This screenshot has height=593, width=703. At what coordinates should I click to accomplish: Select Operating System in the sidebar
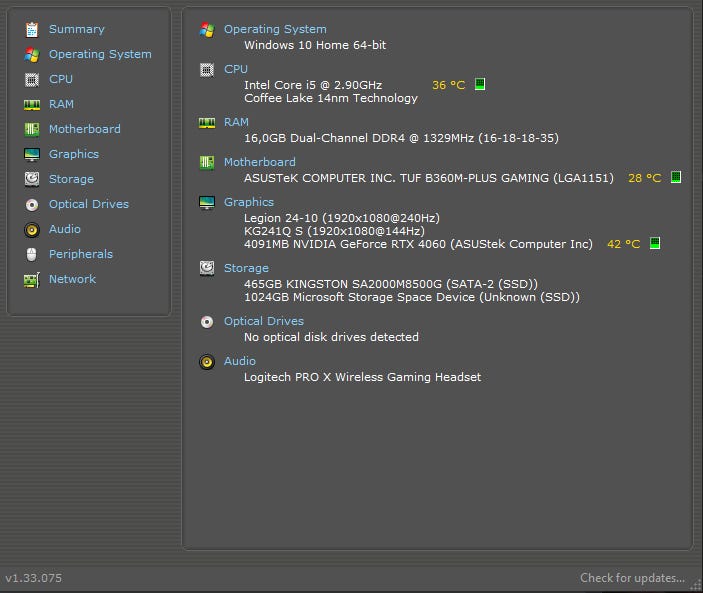(x=100, y=54)
